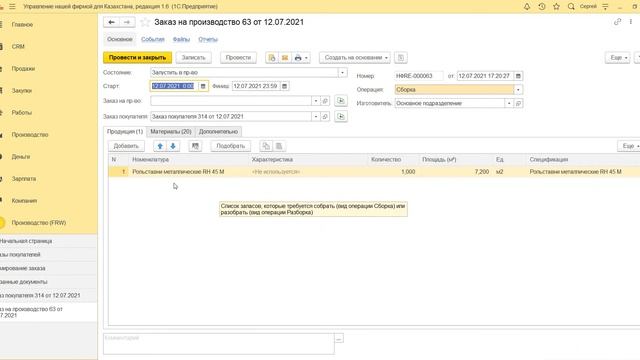
Task: Move row up with blue arrow
Action: [x=160, y=146]
